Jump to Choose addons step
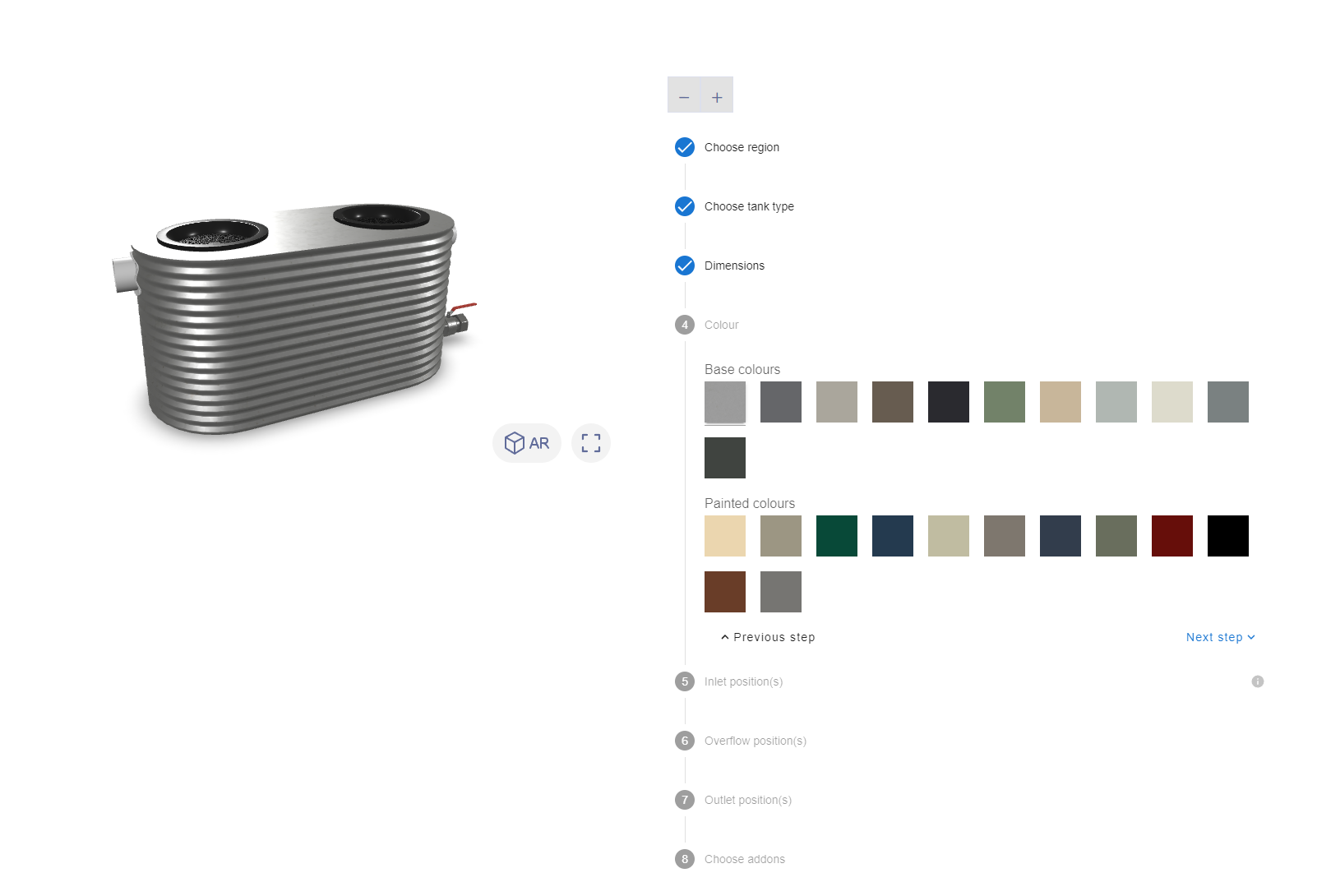The image size is (1317, 896). coord(745,859)
